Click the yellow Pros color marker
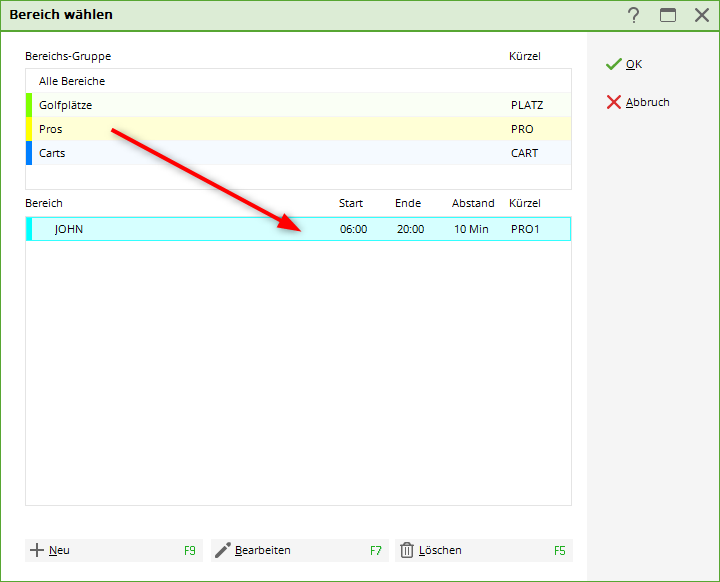 (29, 129)
